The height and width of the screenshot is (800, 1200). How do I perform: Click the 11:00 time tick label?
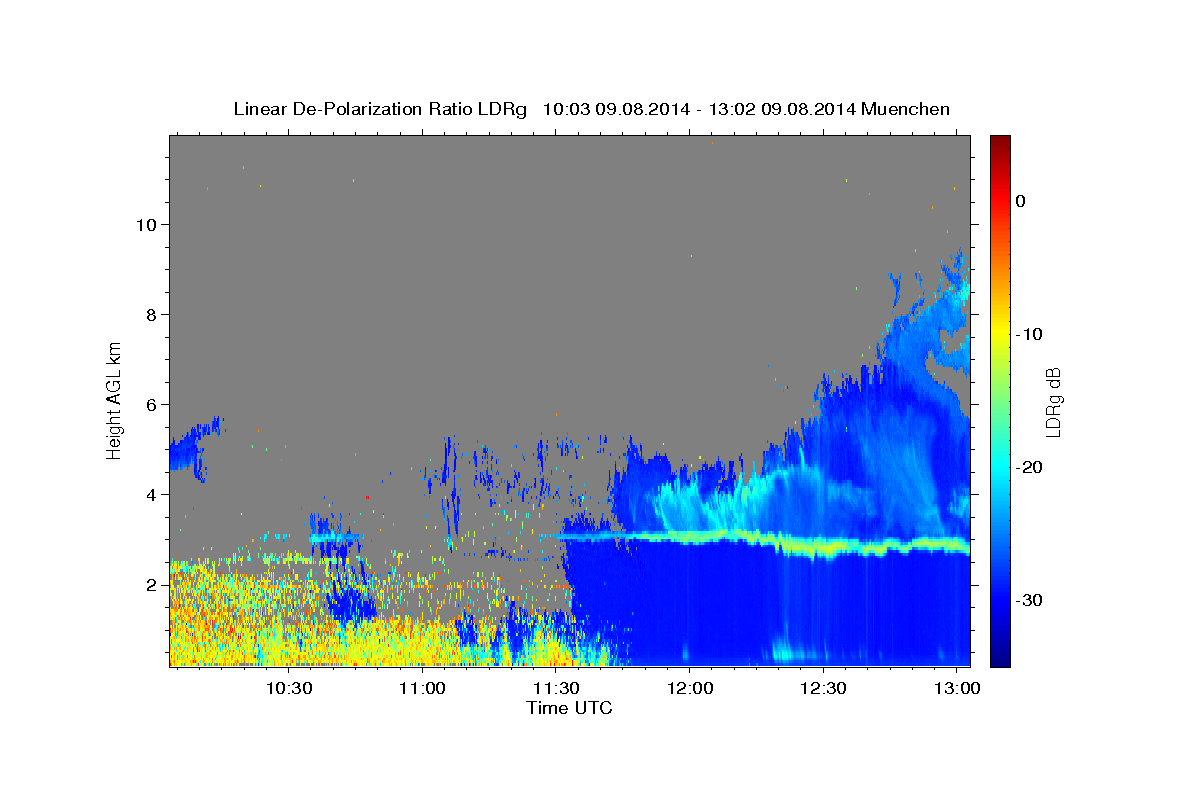pyautogui.click(x=422, y=689)
